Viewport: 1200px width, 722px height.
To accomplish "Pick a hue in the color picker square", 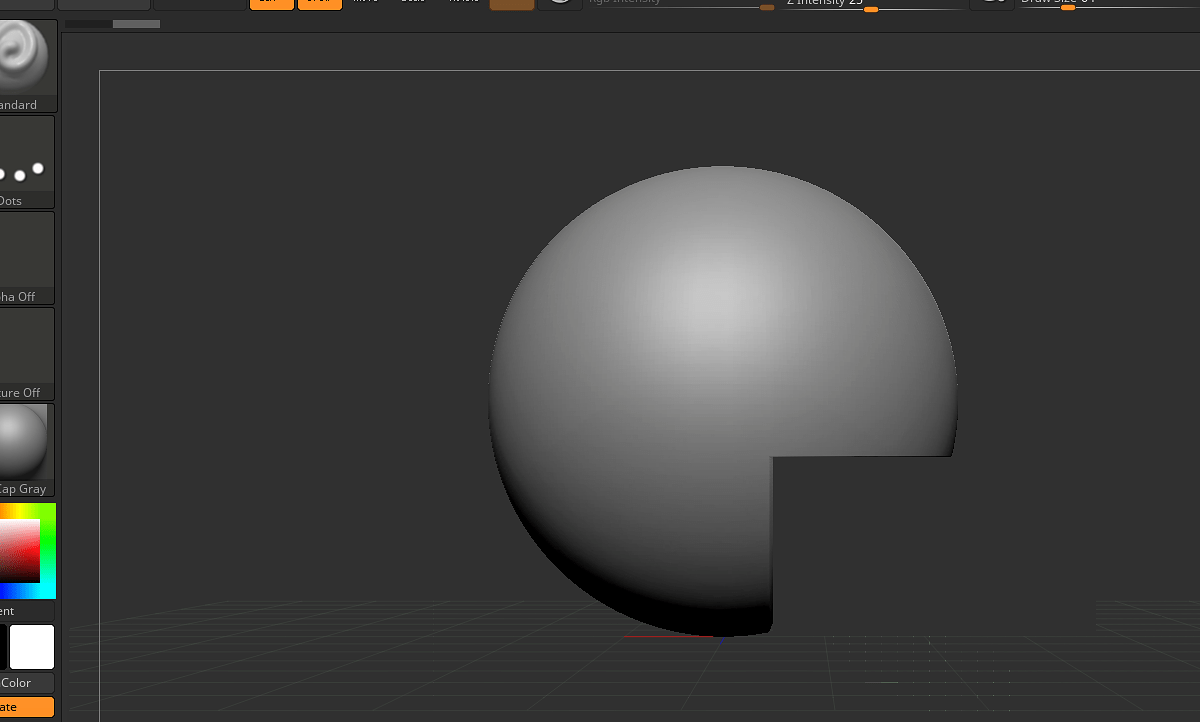I will pyautogui.click(x=27, y=550).
